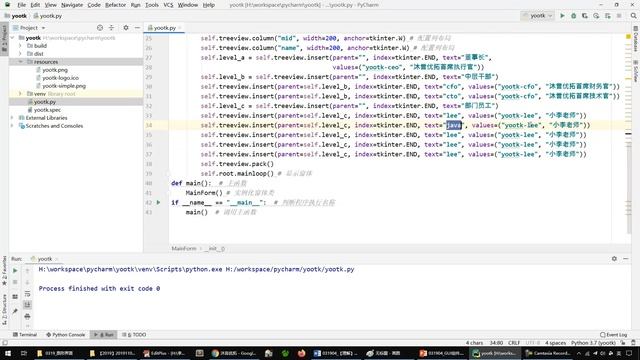
Task: Open the Navigate menu
Action: coord(72,5)
